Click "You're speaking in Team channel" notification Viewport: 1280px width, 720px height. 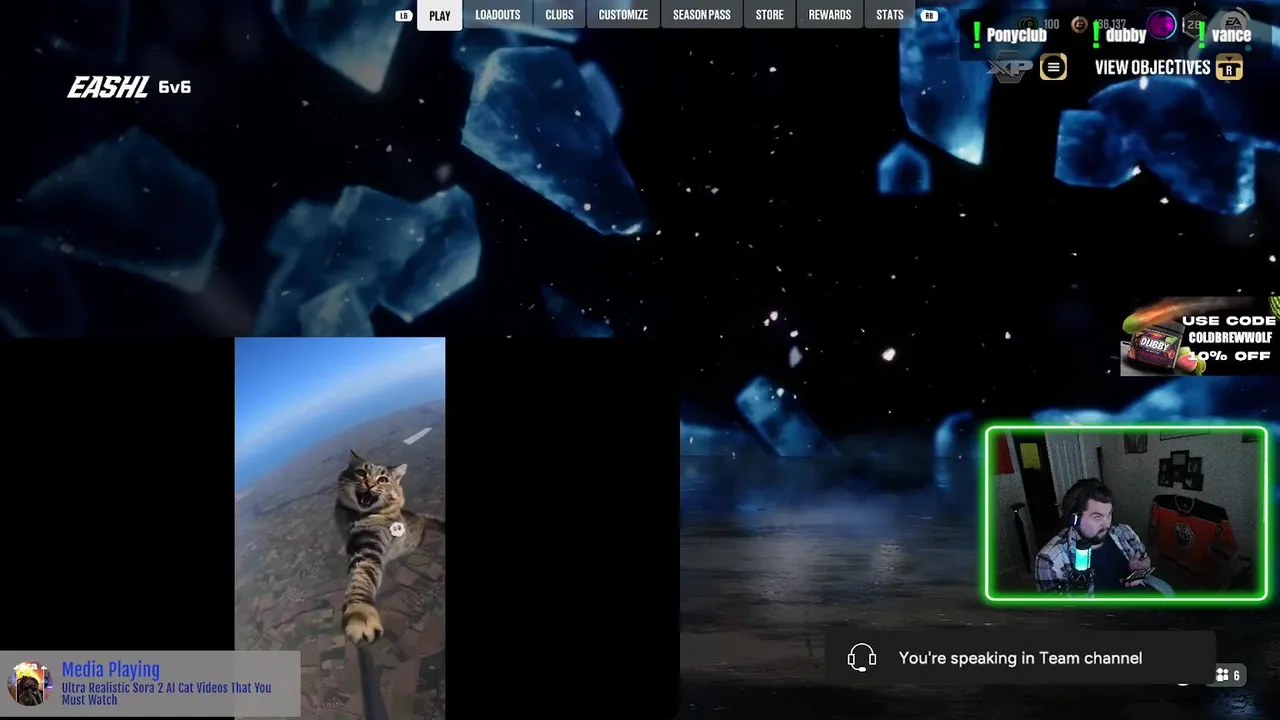tap(1020, 658)
